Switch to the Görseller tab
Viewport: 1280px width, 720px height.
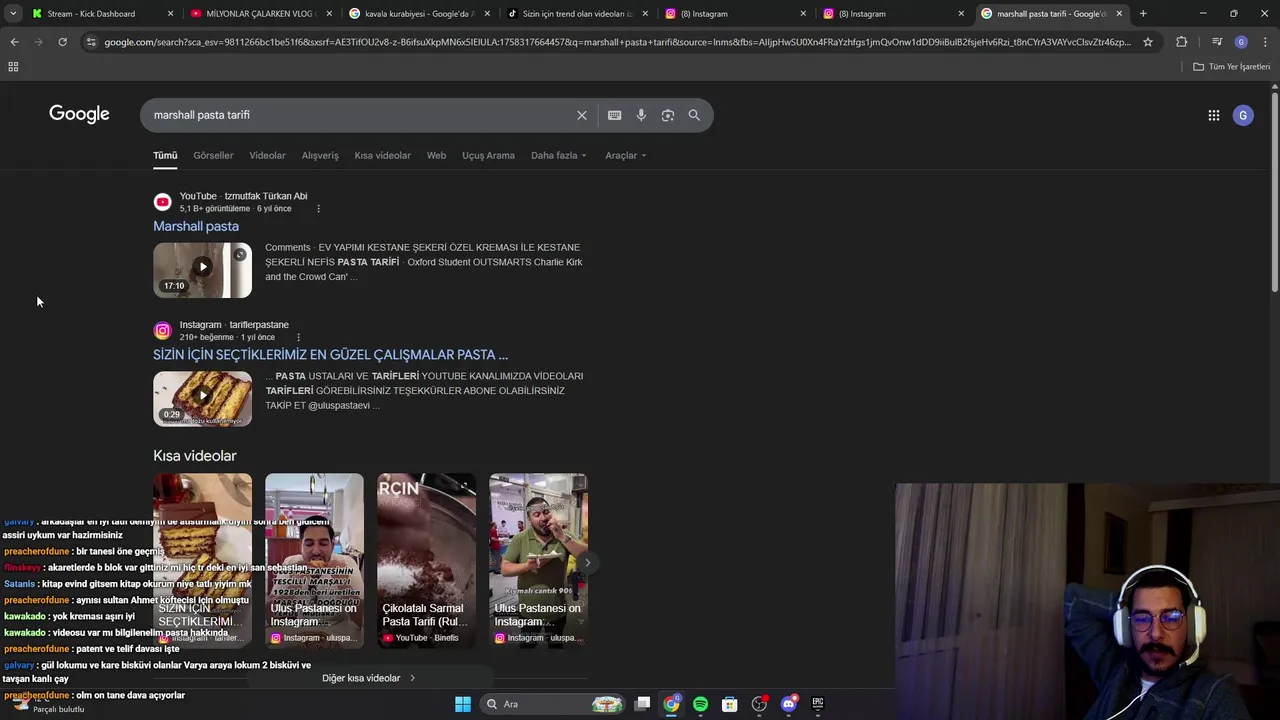[x=213, y=156]
